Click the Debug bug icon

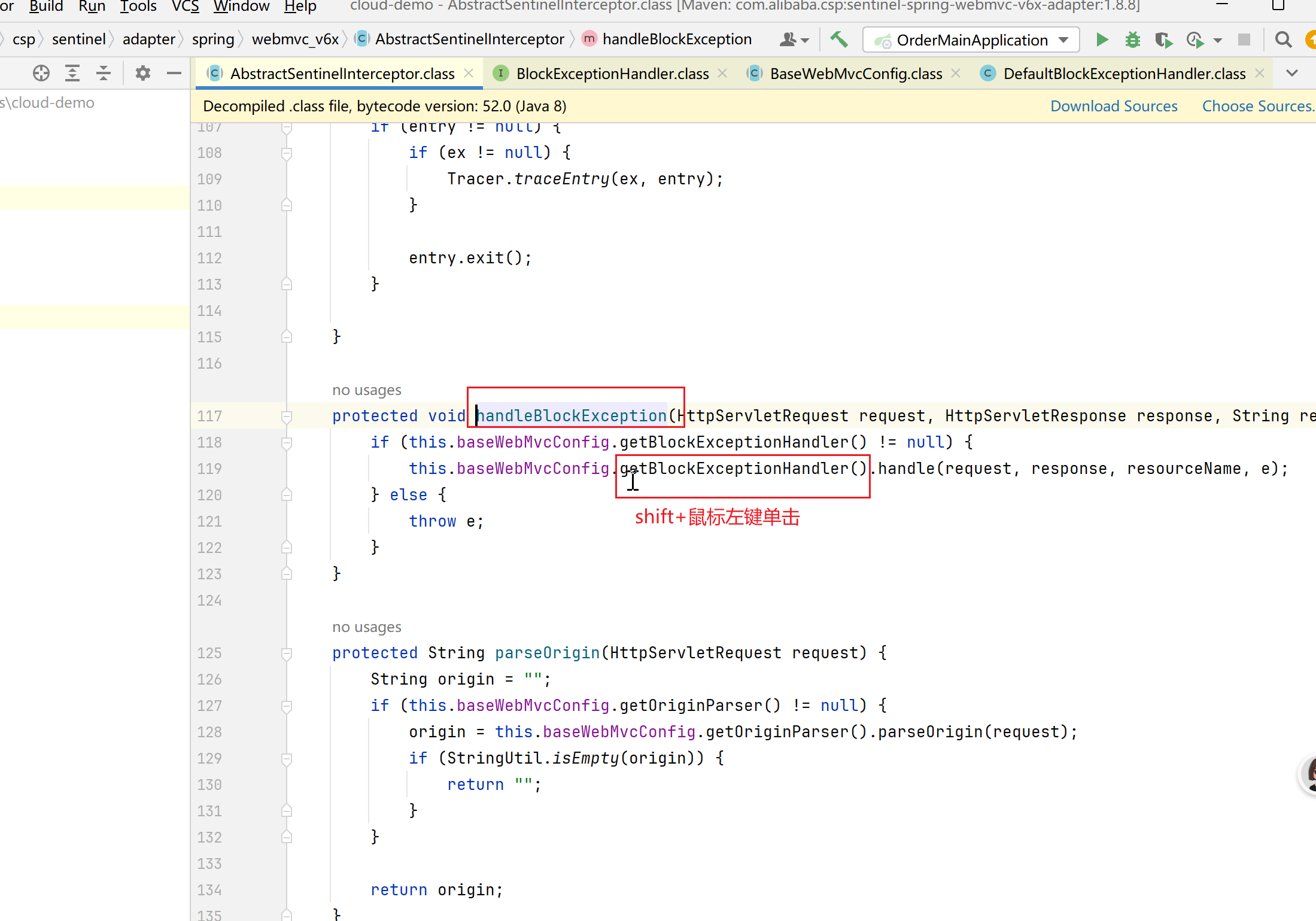pyautogui.click(x=1132, y=40)
